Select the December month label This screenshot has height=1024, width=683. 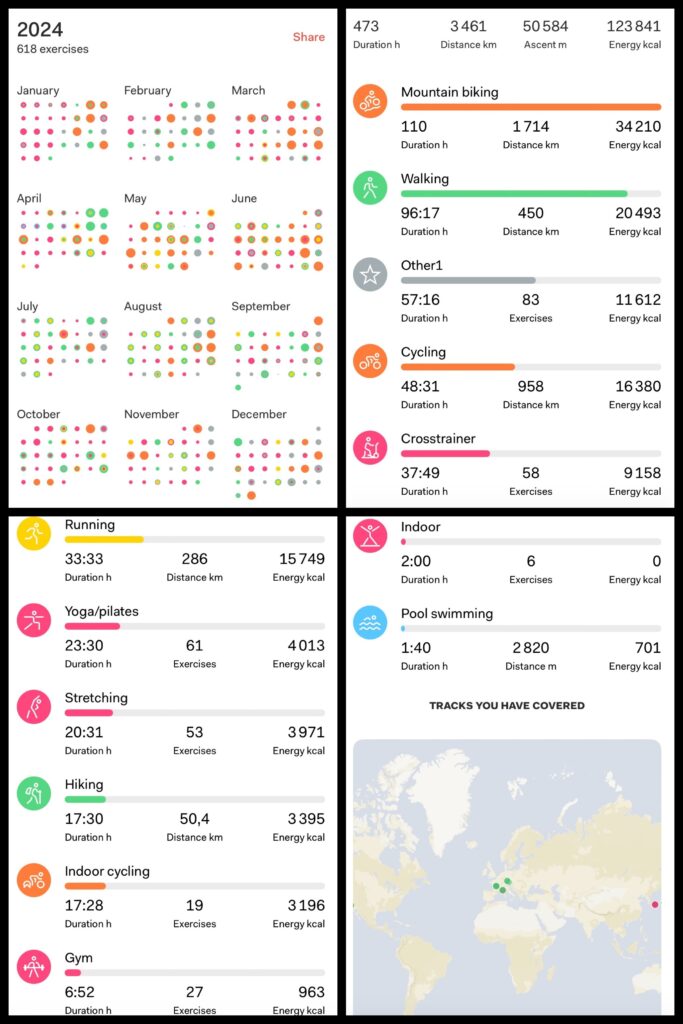pos(259,414)
